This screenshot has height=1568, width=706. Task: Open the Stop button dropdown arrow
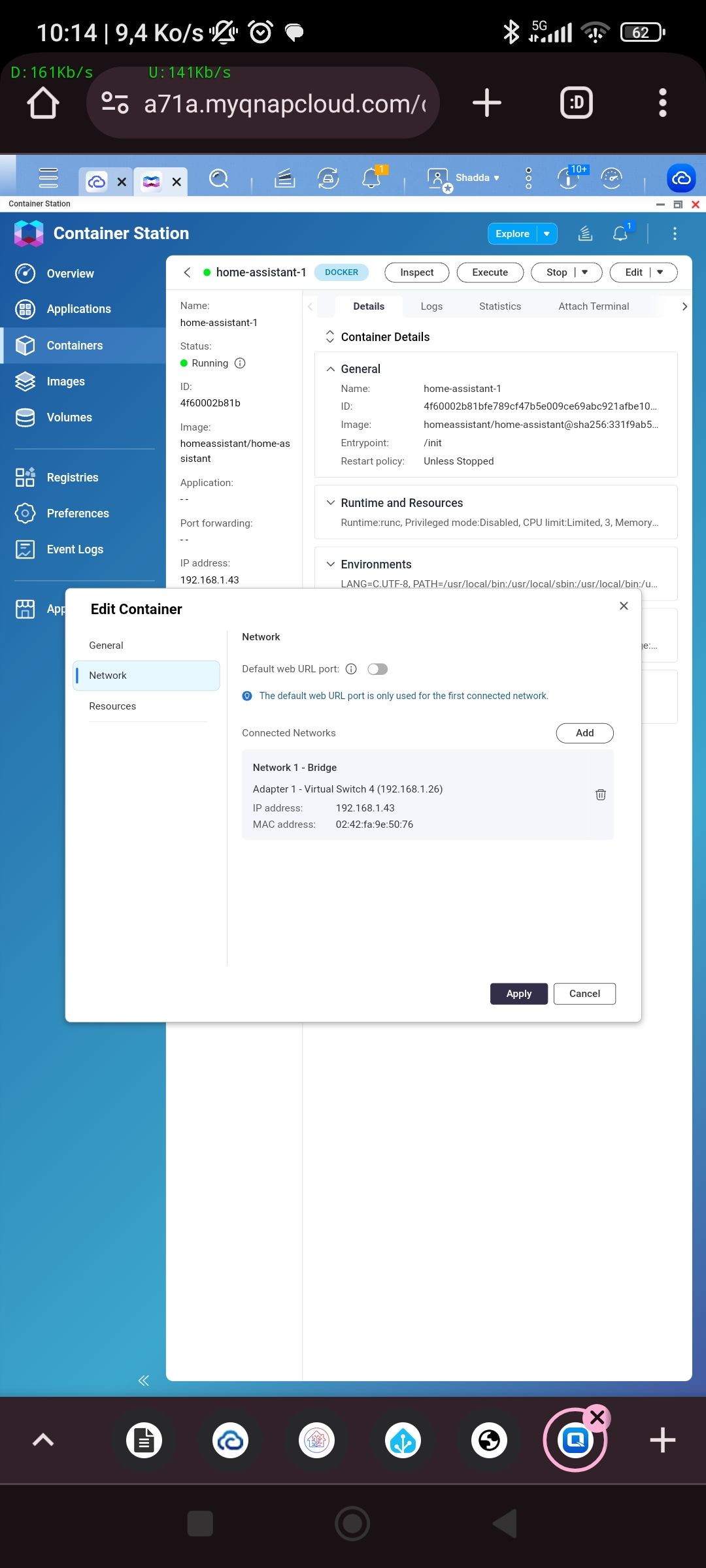point(585,272)
